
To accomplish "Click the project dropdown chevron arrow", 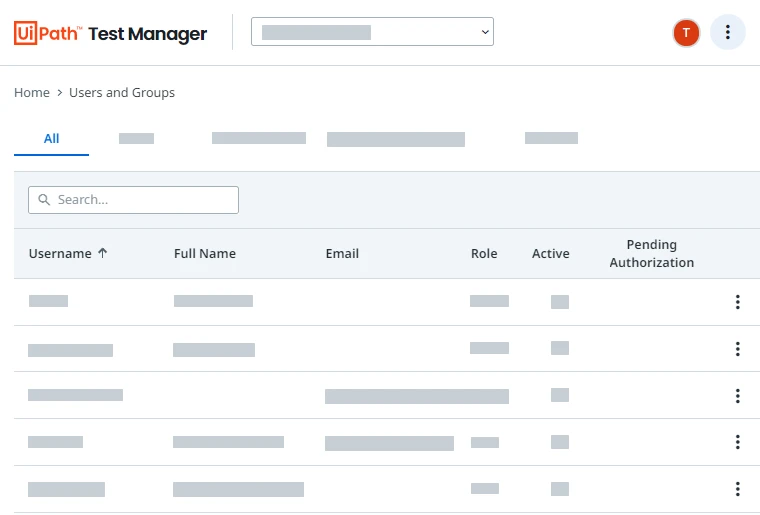I will pos(485,32).
